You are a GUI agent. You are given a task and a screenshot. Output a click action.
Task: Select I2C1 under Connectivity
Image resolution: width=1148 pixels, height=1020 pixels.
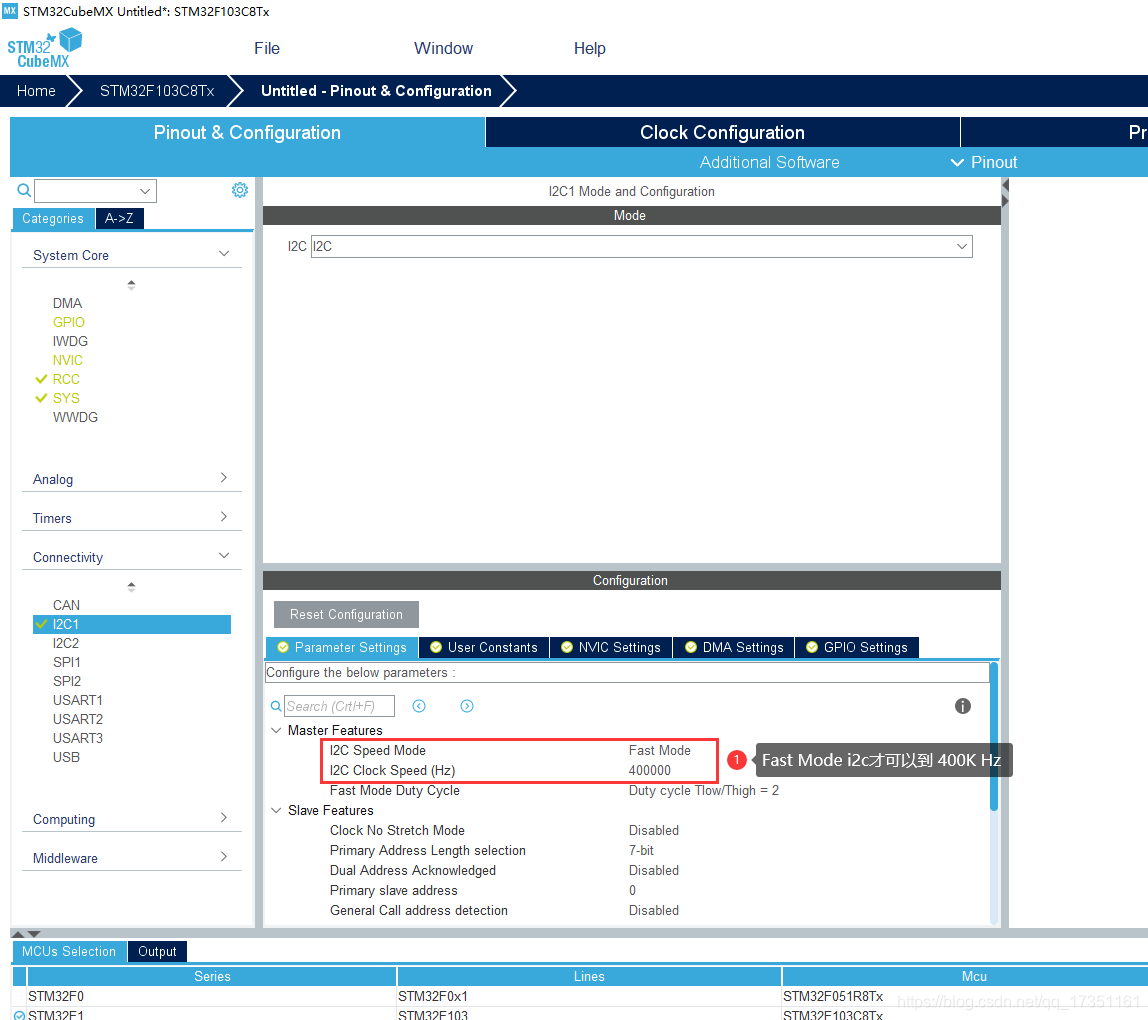point(133,625)
